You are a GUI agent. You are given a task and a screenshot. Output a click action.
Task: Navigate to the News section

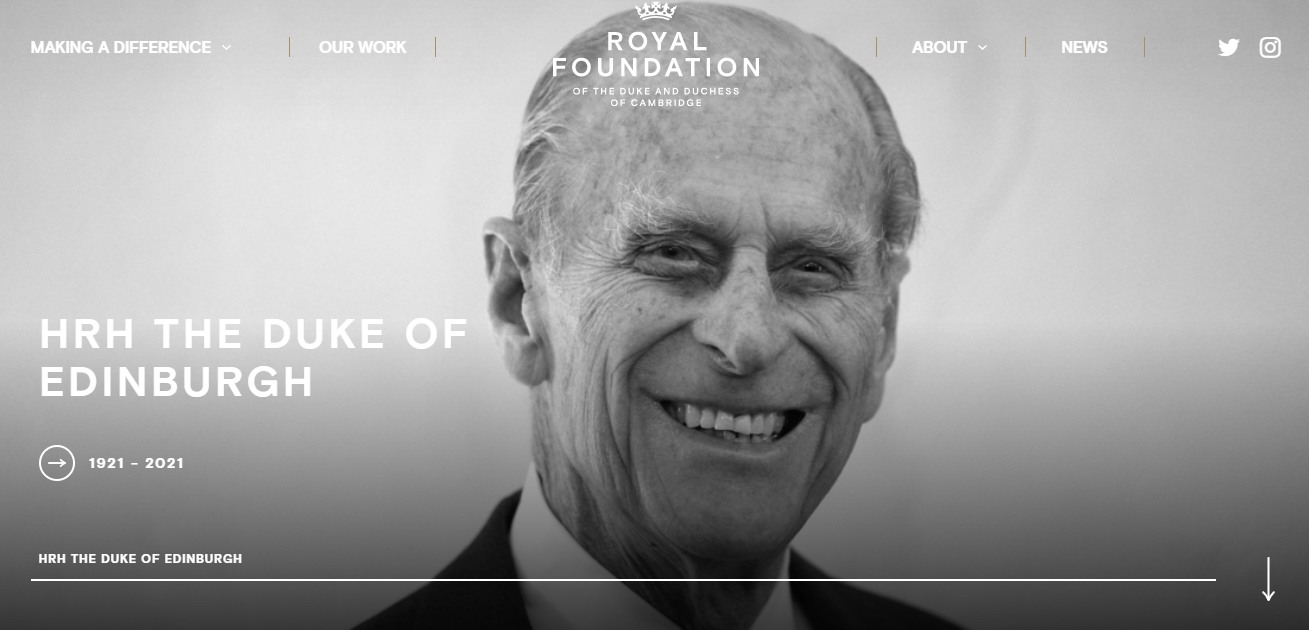pos(1084,47)
